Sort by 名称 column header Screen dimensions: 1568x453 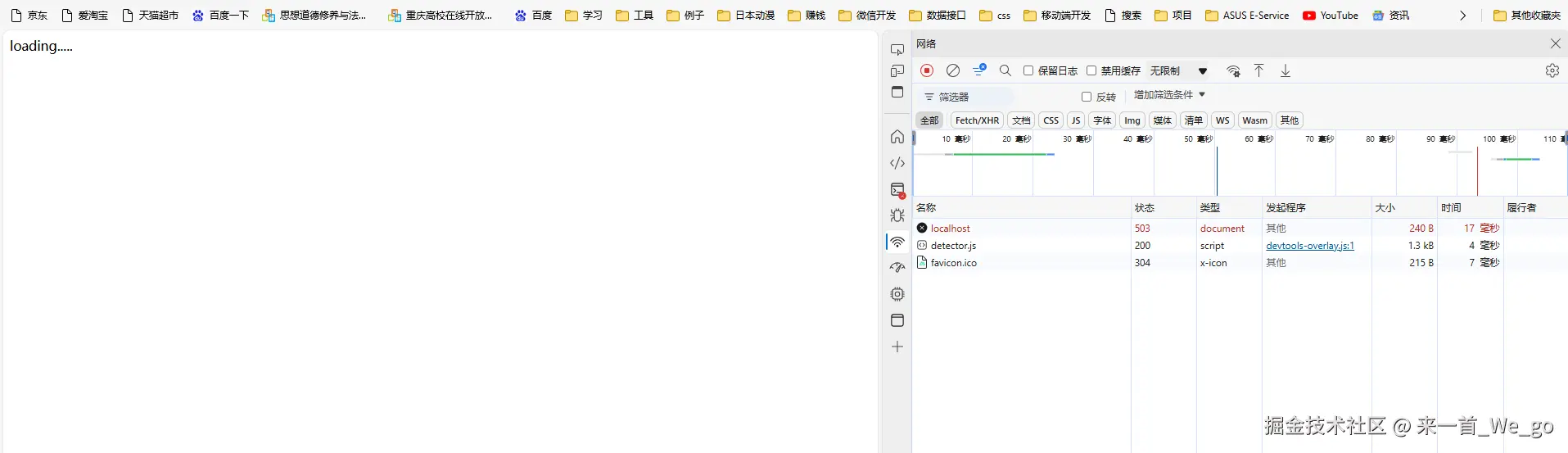(x=1021, y=208)
